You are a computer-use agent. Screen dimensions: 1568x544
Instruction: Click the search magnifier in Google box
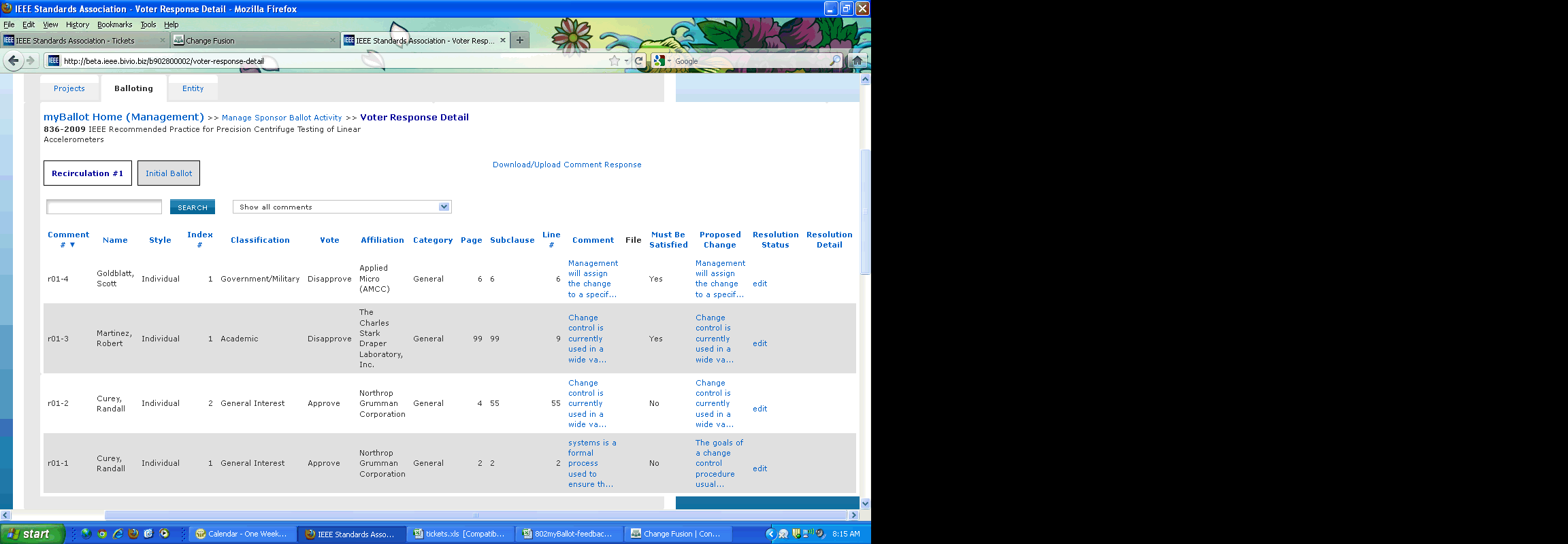834,61
